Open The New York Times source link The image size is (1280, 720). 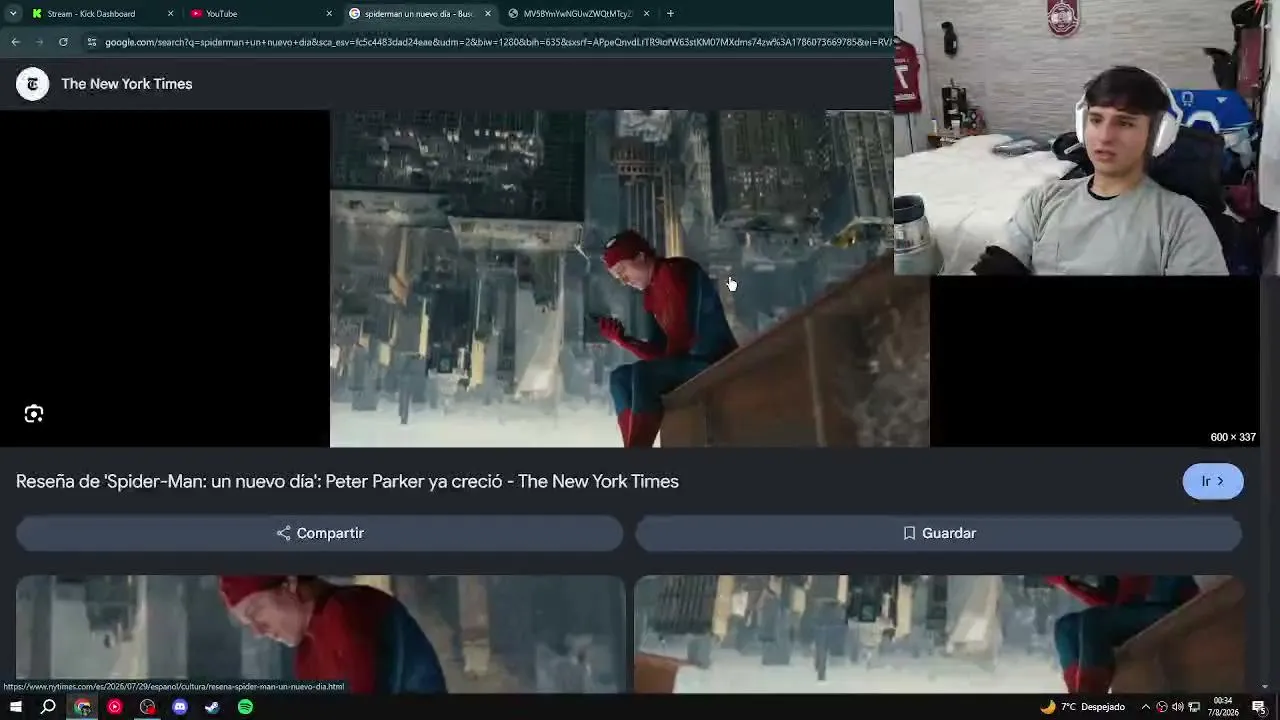point(127,84)
